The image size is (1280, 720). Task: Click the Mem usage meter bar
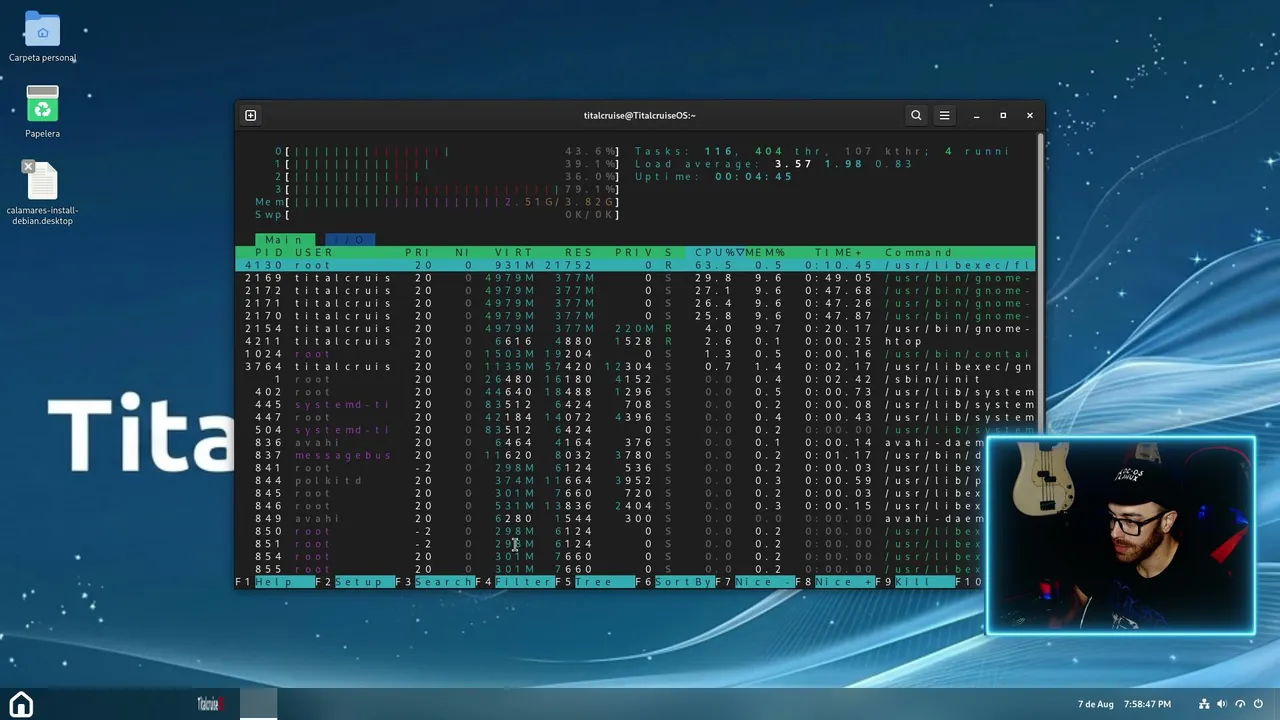tap(437, 202)
